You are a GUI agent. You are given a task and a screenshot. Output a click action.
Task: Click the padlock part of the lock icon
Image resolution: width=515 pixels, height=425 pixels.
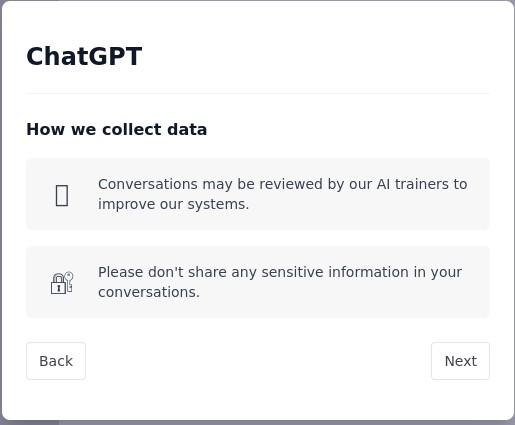coord(58,284)
